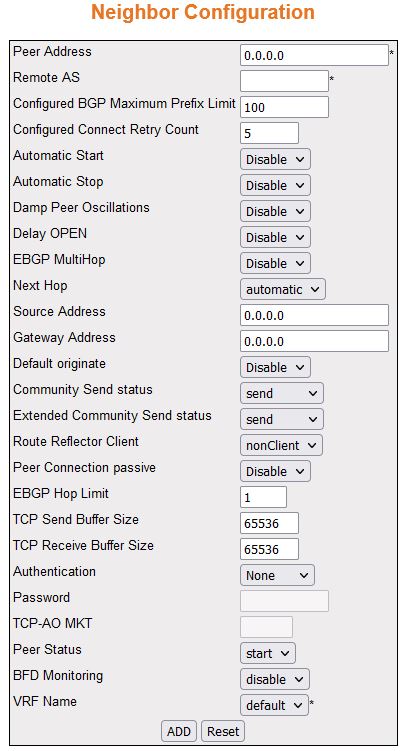
Task: Open the BFD Monitoring dropdown
Action: click(x=274, y=679)
